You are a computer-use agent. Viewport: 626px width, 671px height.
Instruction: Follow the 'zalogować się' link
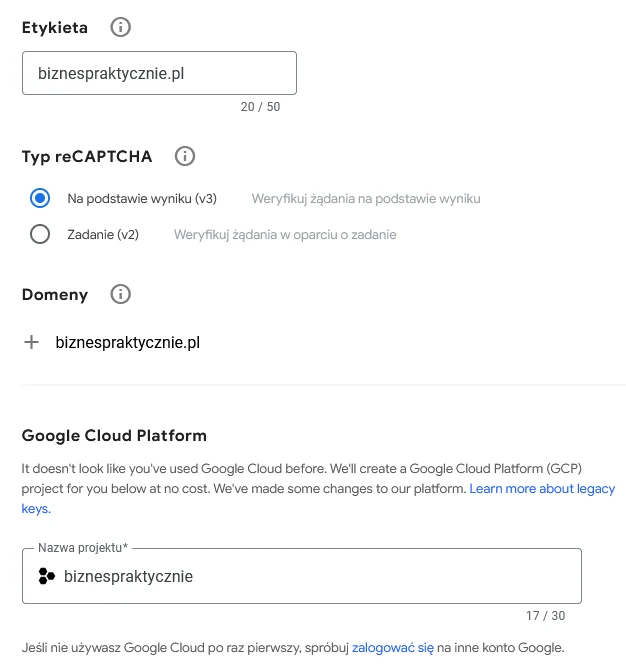point(392,647)
